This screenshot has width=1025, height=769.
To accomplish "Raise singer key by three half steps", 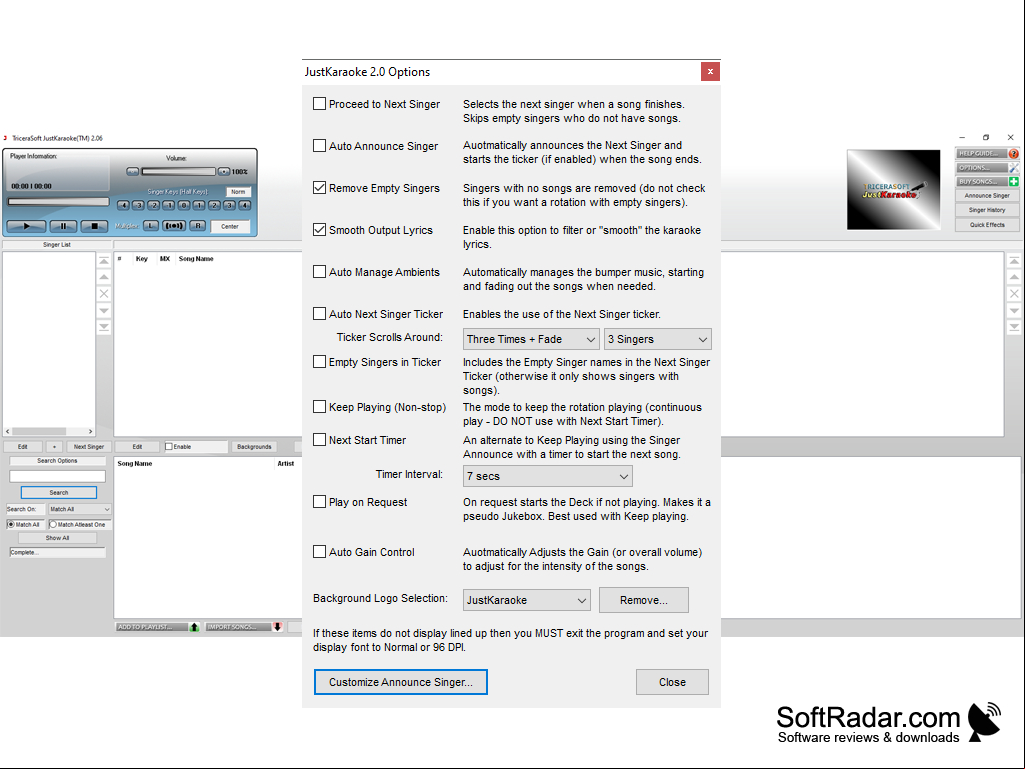I will [229, 205].
